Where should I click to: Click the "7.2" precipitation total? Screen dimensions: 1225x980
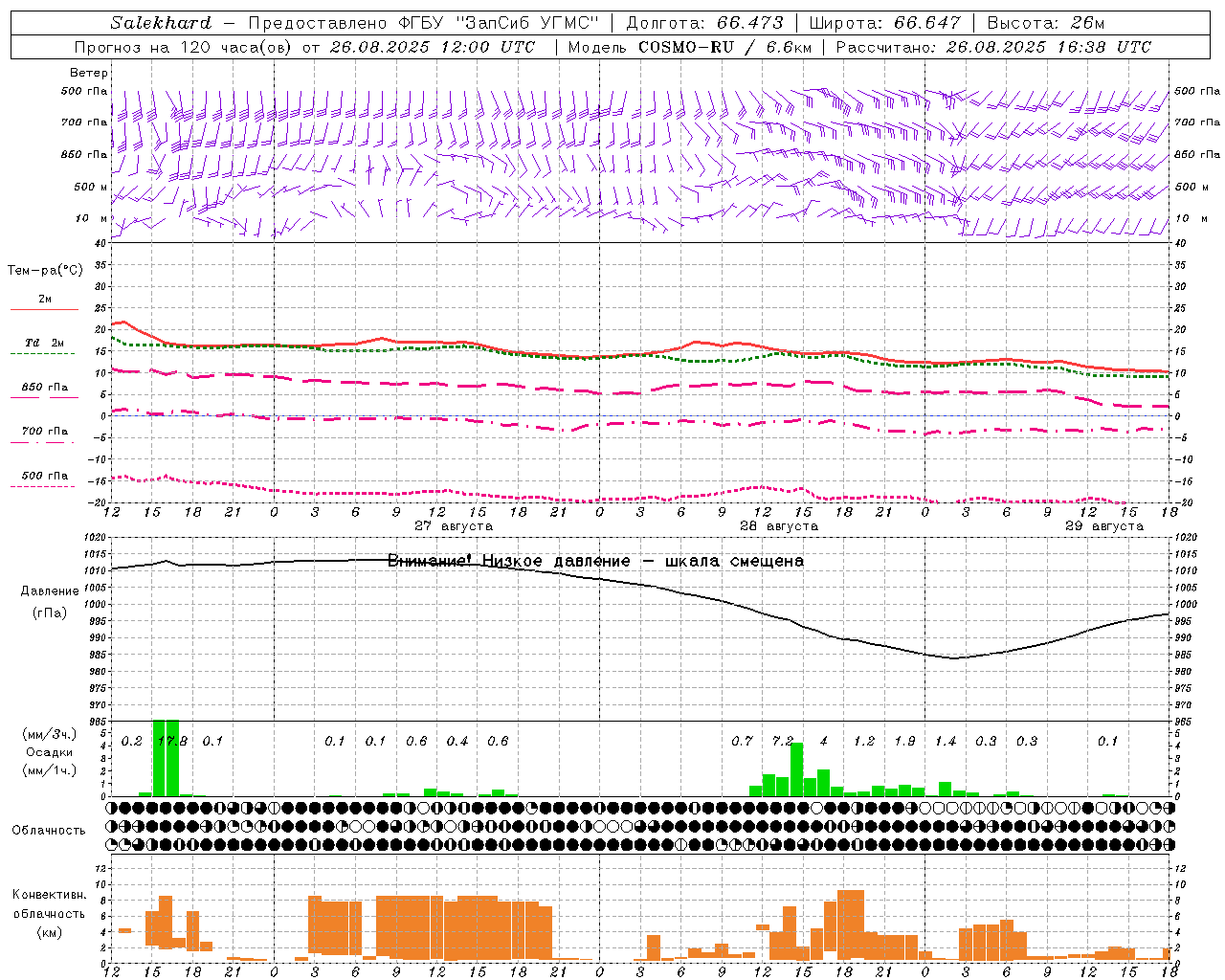(783, 742)
